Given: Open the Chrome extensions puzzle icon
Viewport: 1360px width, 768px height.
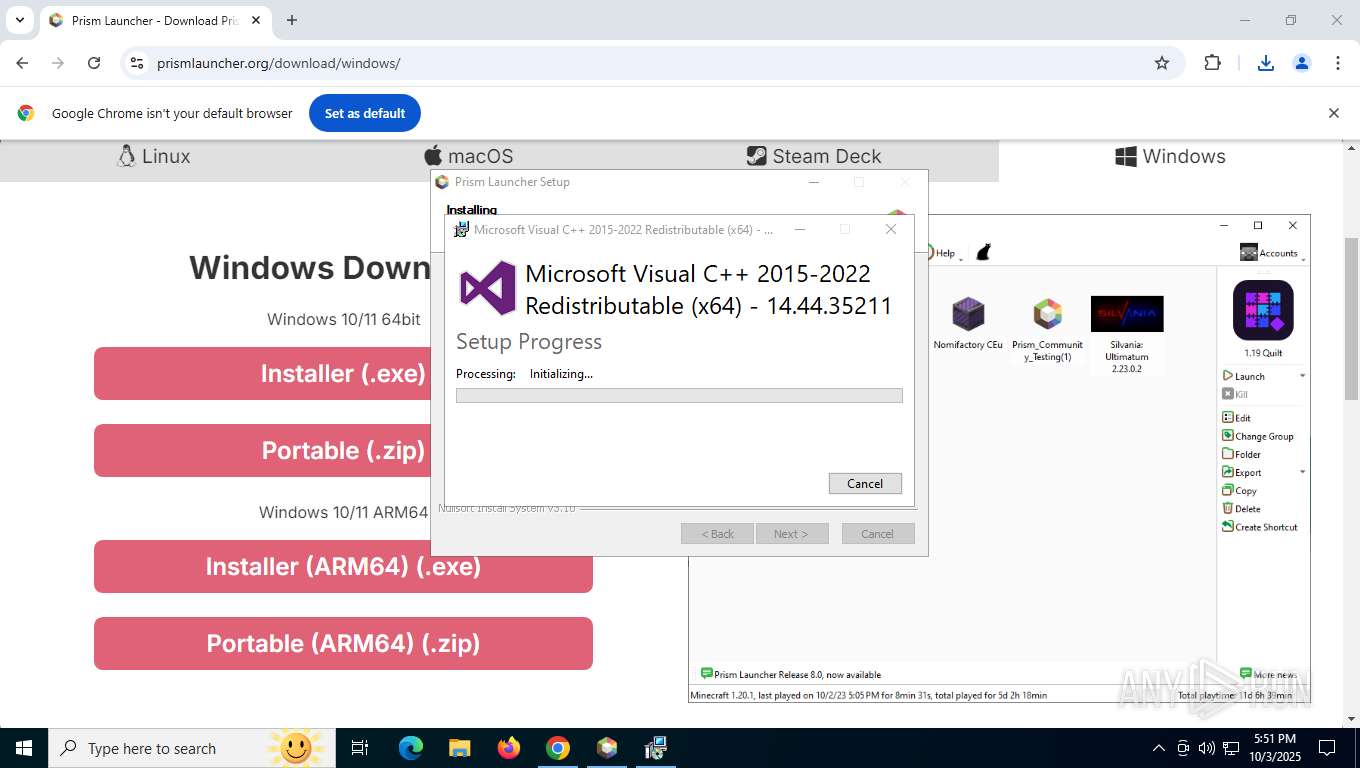Looking at the screenshot, I should (x=1212, y=63).
